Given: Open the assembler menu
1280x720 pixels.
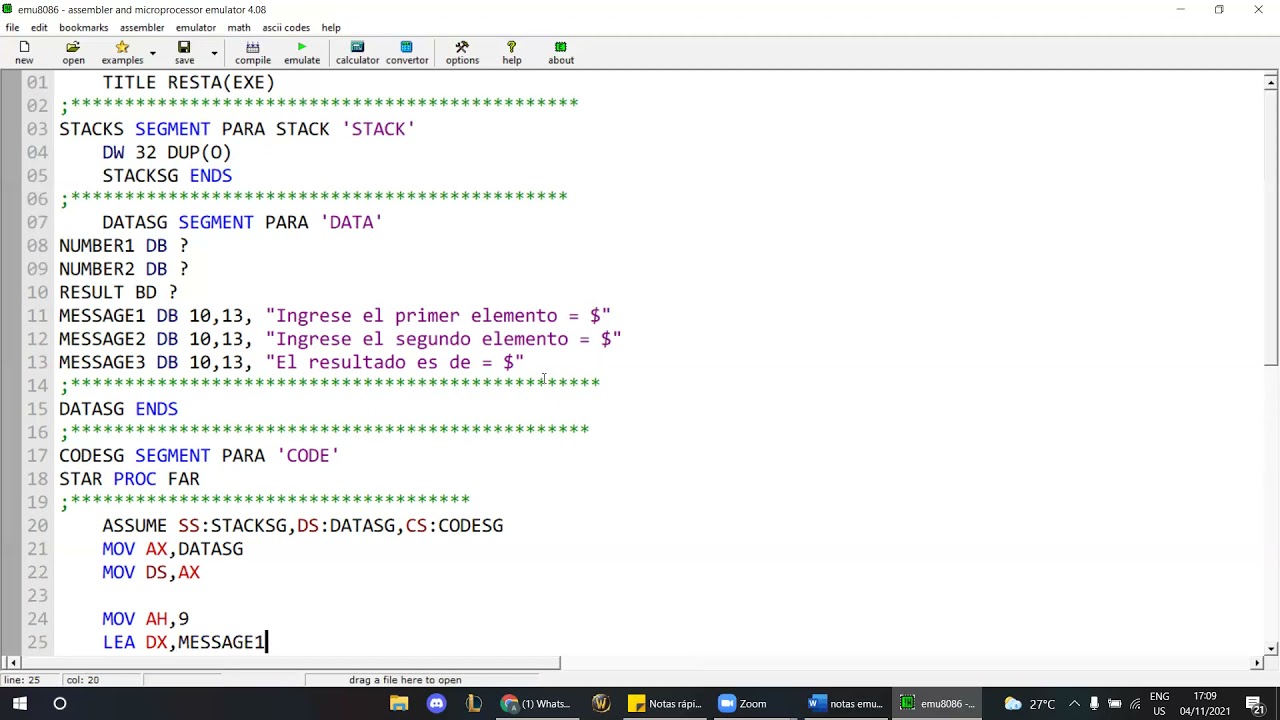Looking at the screenshot, I should [142, 27].
